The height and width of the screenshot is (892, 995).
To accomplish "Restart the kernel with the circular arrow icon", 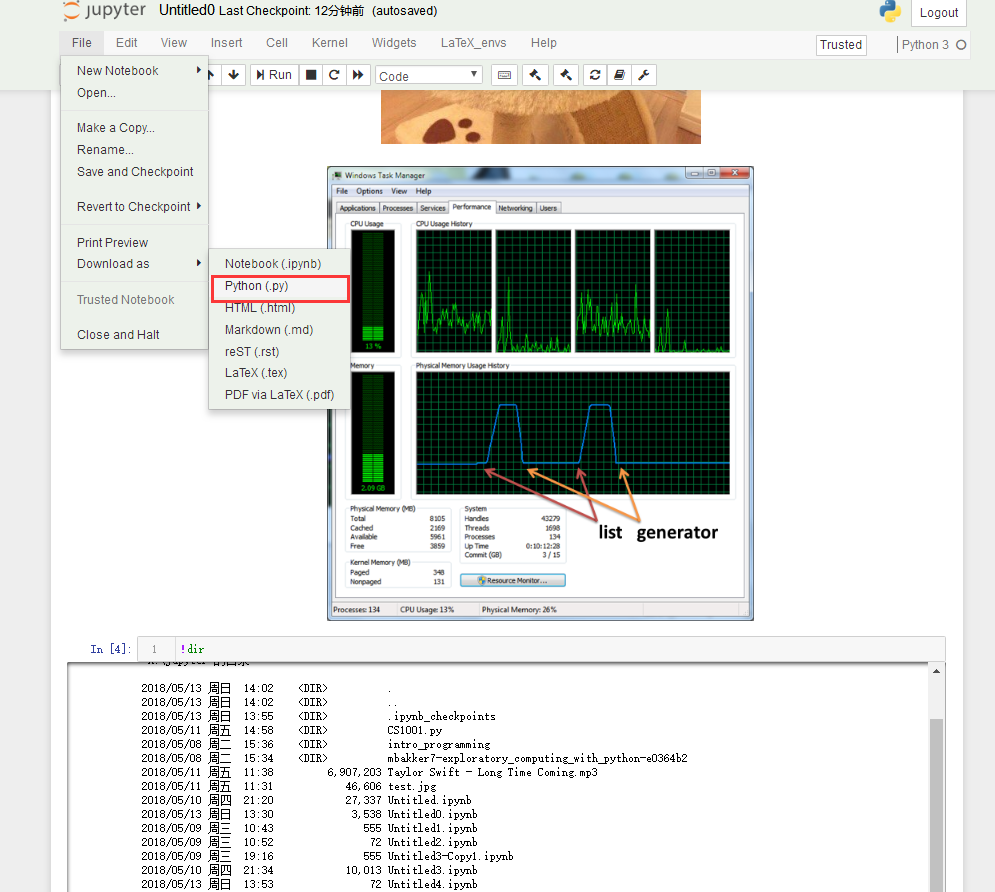I will [334, 75].
